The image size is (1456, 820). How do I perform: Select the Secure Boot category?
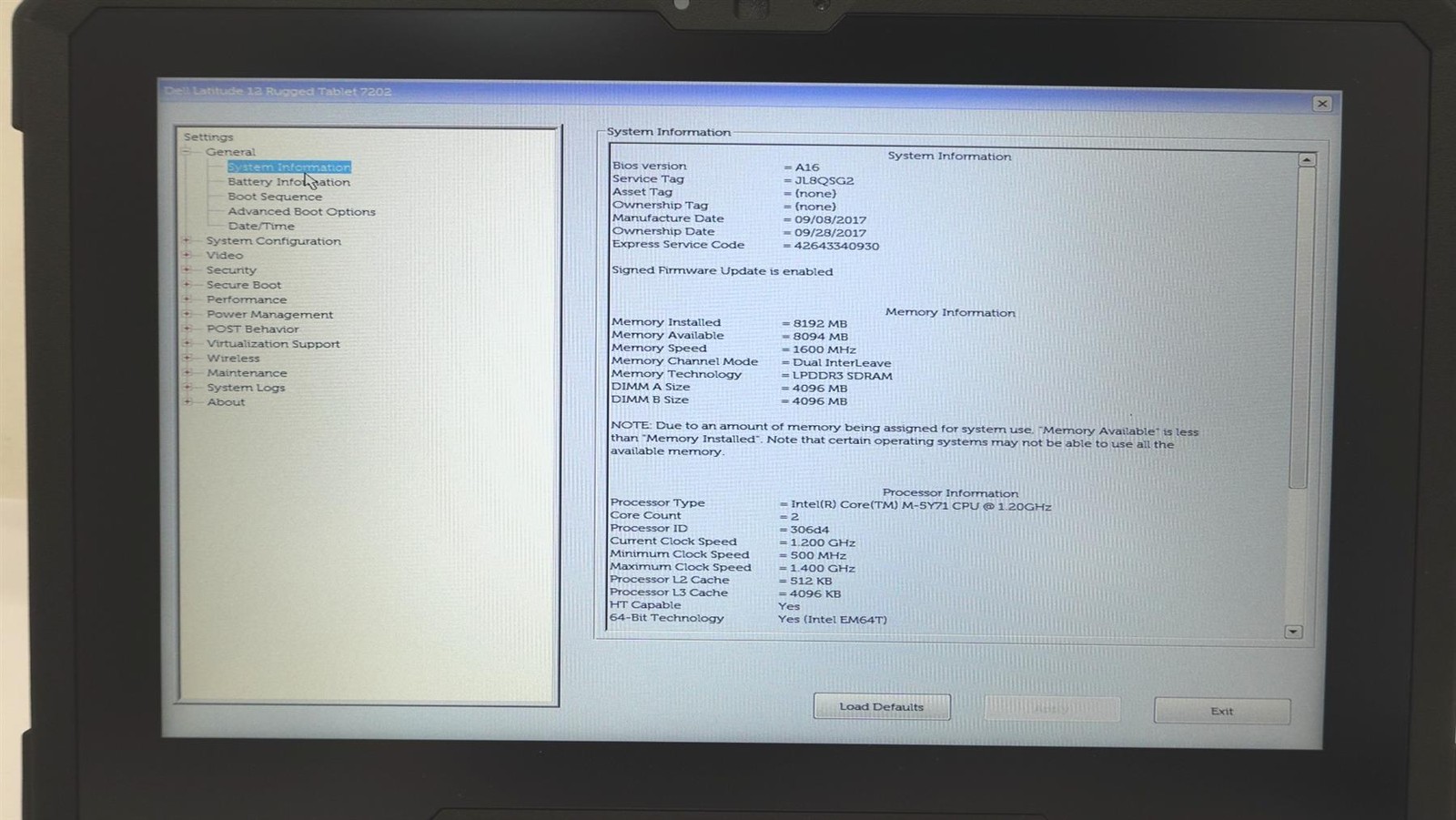tap(244, 285)
